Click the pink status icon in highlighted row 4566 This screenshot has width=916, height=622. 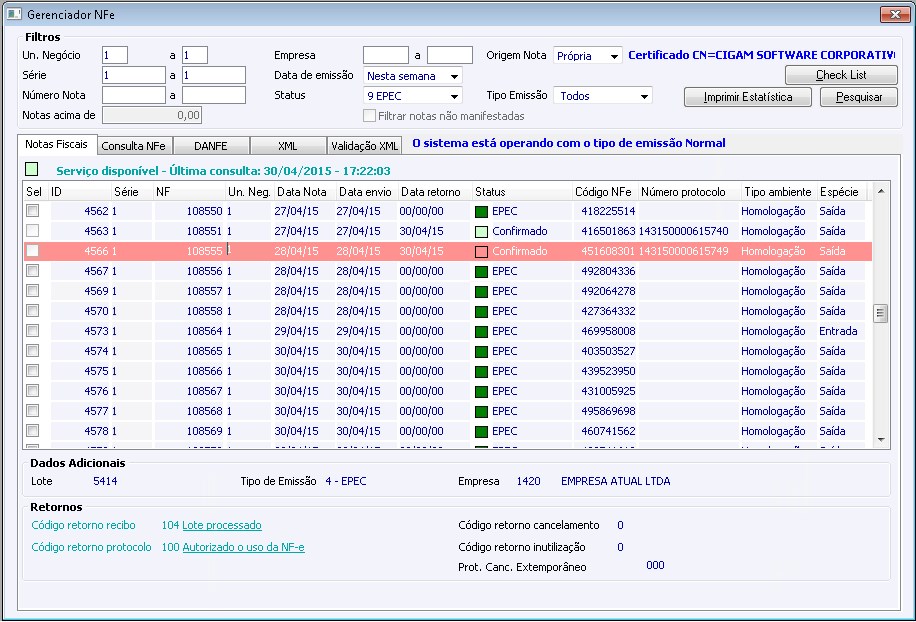tap(482, 251)
